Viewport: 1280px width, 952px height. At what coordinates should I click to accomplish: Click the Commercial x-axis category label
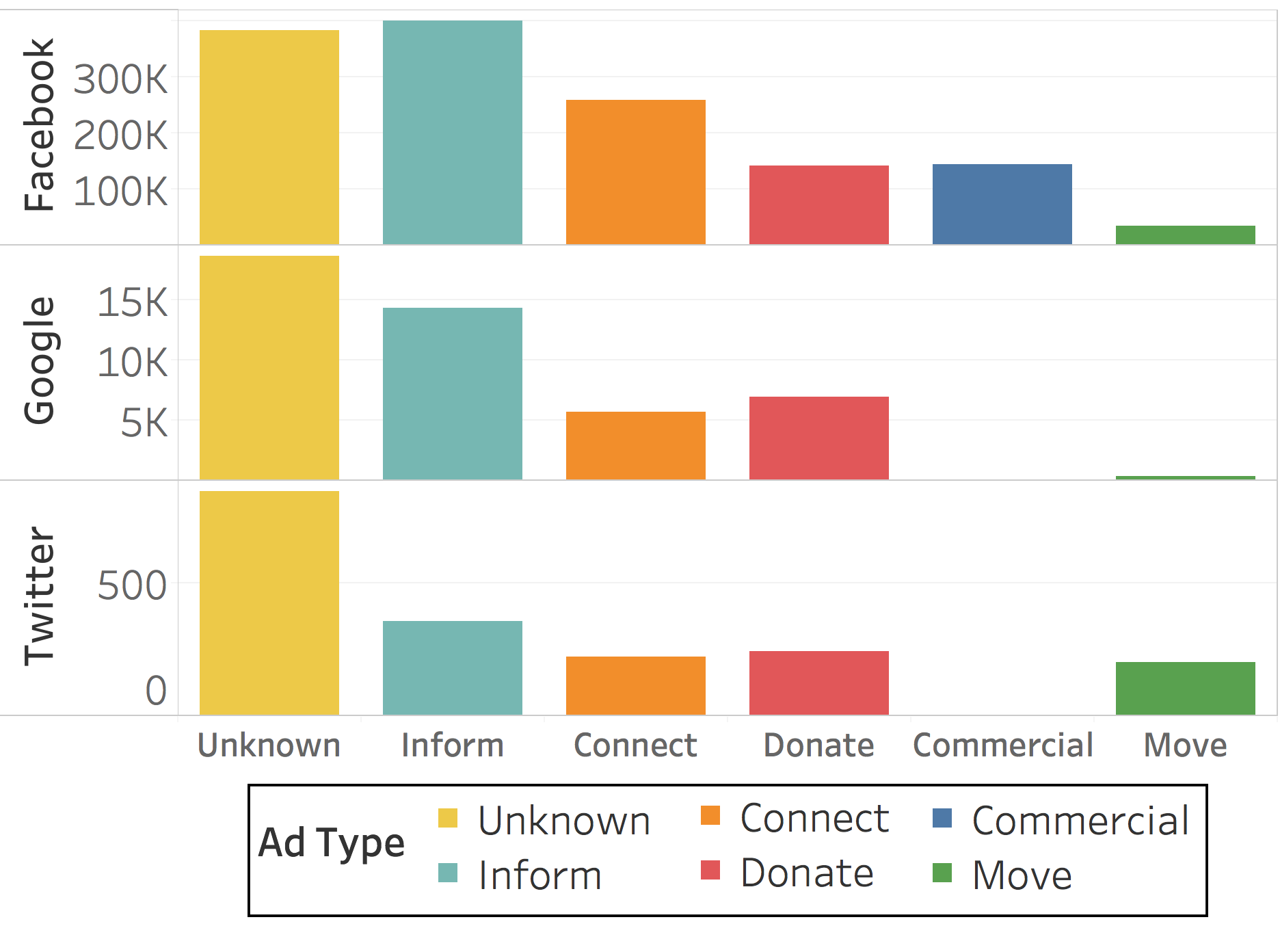(x=1003, y=745)
